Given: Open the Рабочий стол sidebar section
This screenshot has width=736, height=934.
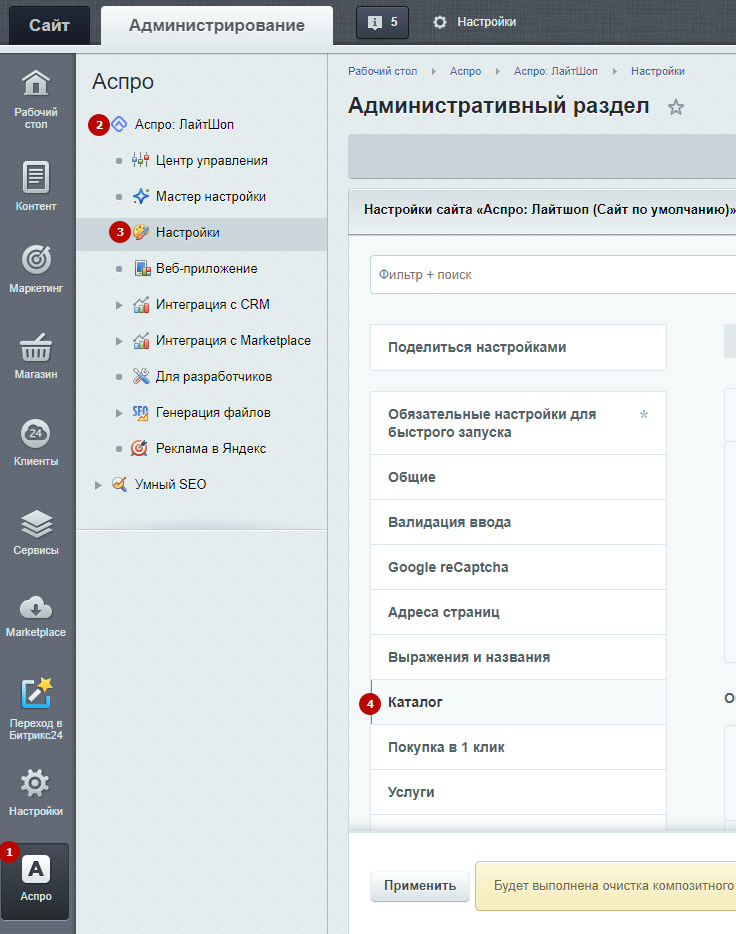Looking at the screenshot, I should point(36,100).
